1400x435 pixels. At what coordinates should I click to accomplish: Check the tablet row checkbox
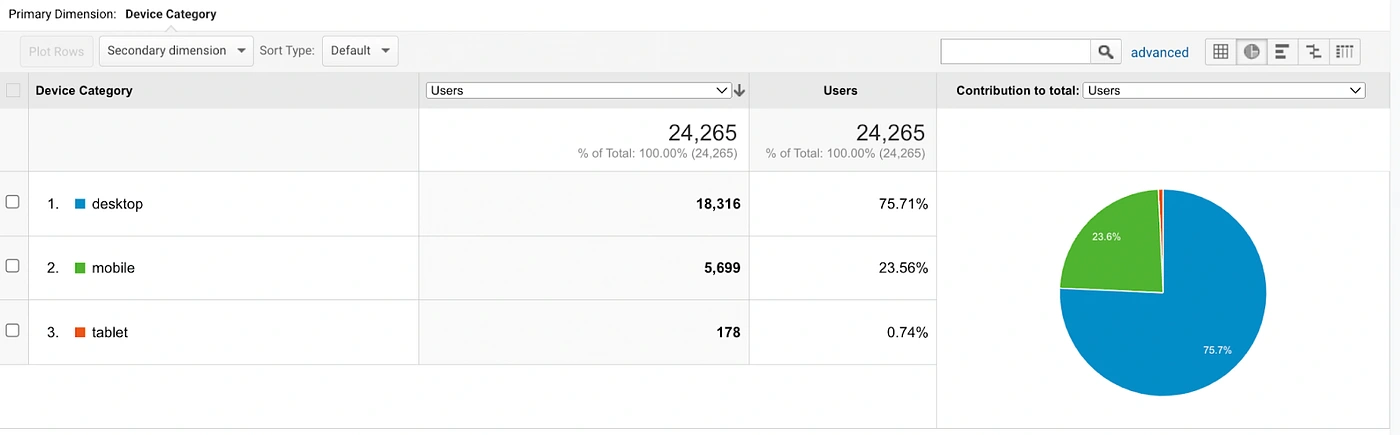[13, 330]
